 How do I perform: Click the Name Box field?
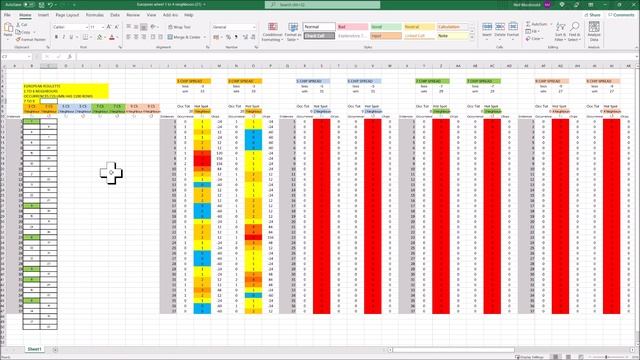[16, 56]
